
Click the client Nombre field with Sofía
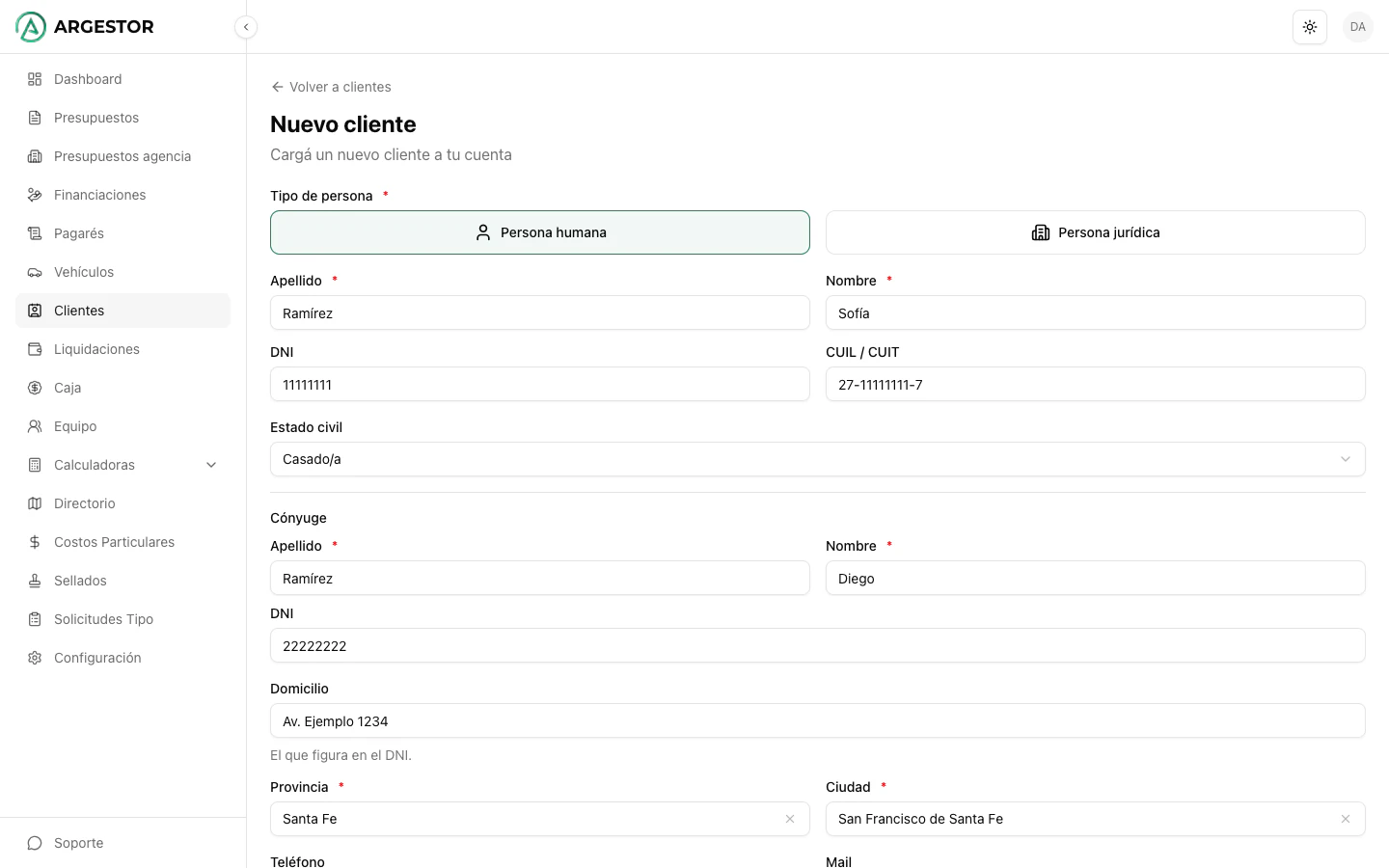(x=1096, y=312)
